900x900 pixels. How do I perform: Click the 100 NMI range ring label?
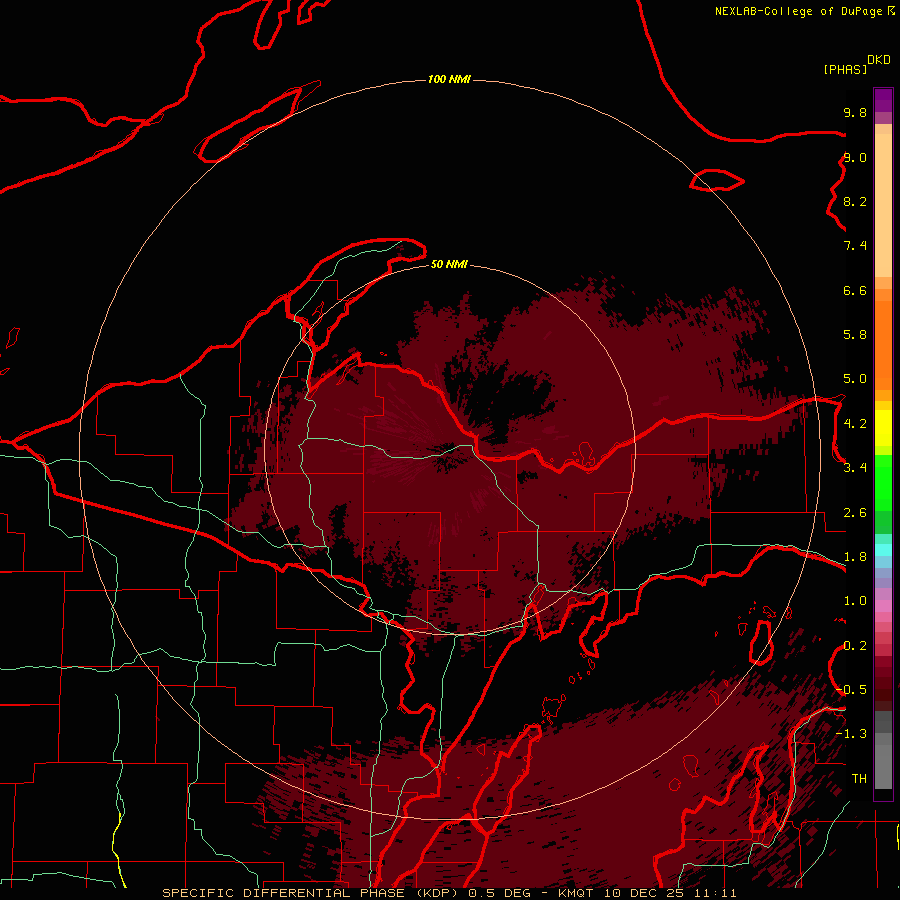click(449, 79)
